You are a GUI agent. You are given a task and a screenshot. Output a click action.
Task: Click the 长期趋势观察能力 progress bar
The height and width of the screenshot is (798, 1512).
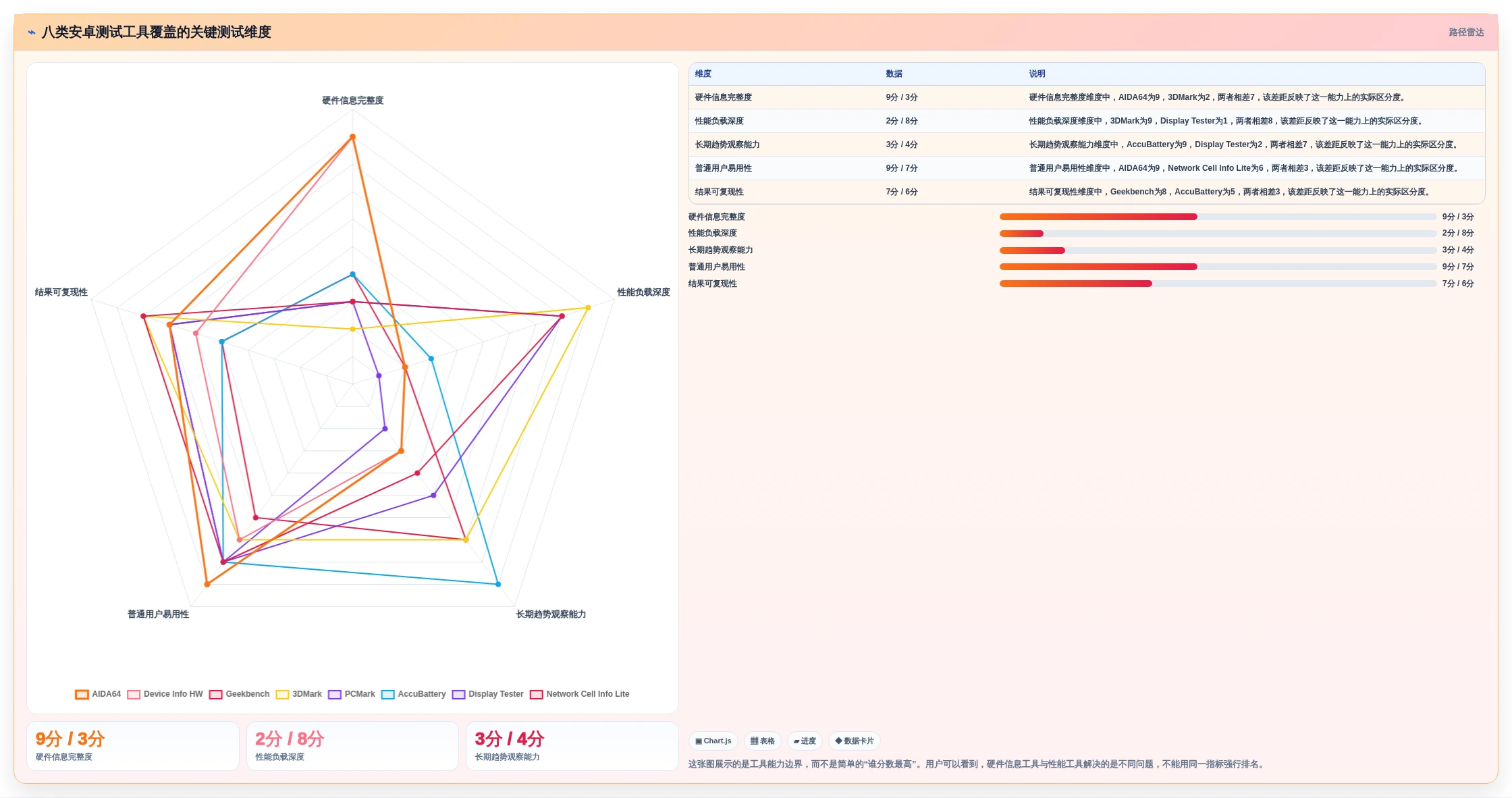tap(1218, 250)
